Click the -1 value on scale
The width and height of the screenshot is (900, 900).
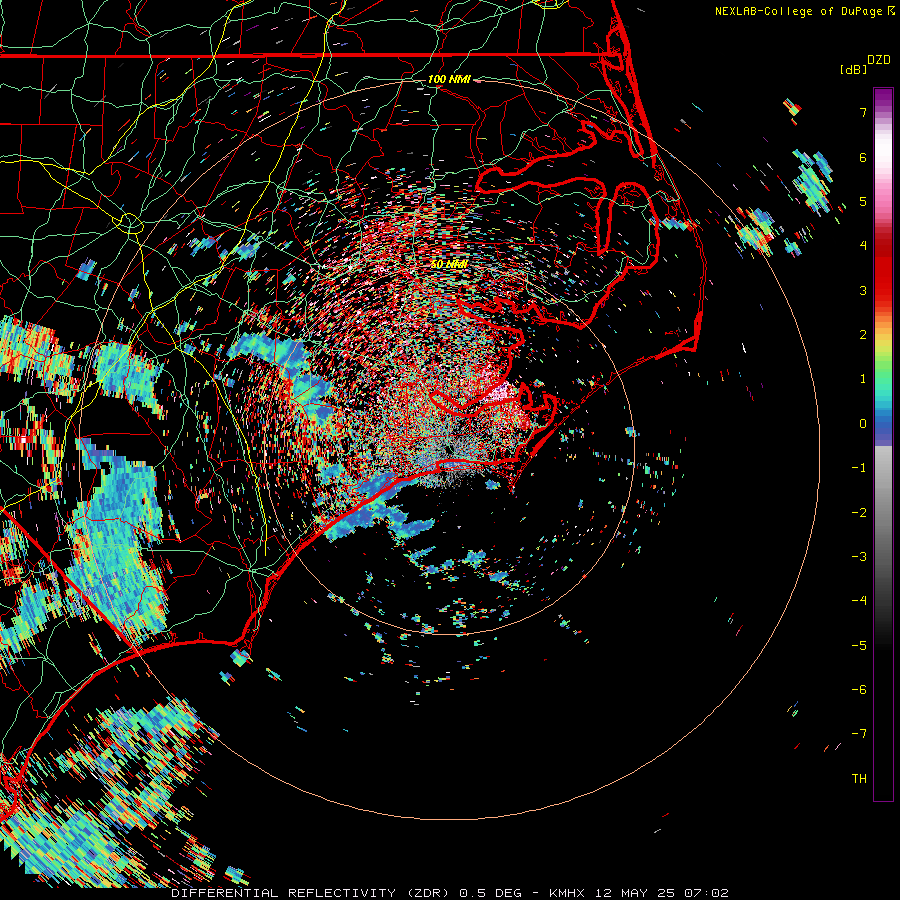click(x=859, y=468)
